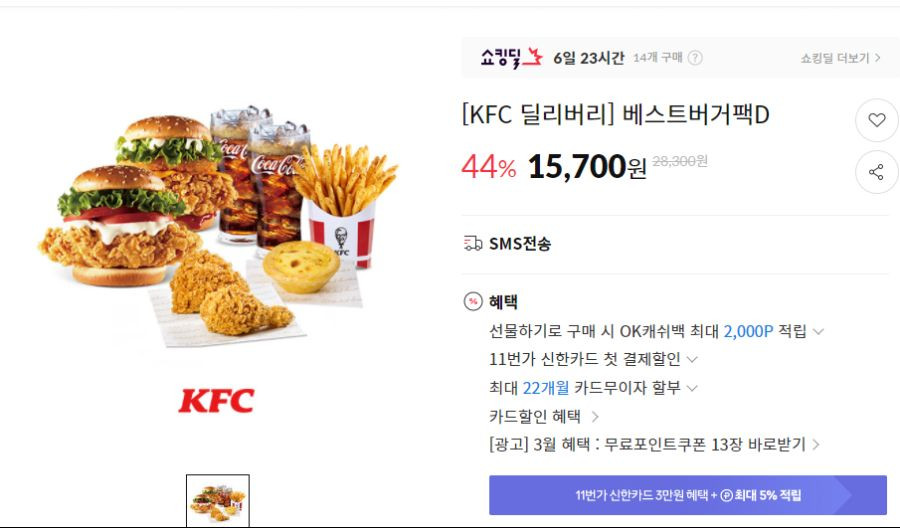The height and width of the screenshot is (528, 900).
Task: Click the SMS전송 delivery truck icon
Action: tap(473, 243)
